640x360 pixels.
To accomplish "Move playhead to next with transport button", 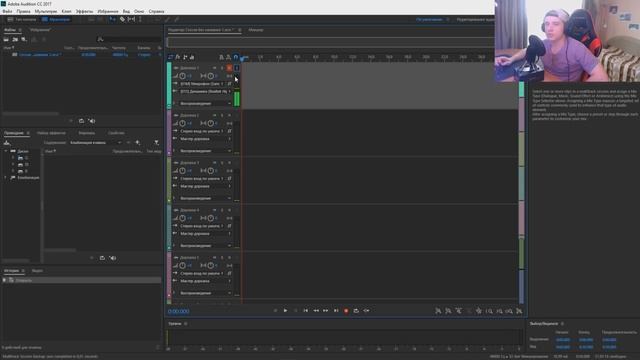I will pyautogui.click(x=336, y=311).
